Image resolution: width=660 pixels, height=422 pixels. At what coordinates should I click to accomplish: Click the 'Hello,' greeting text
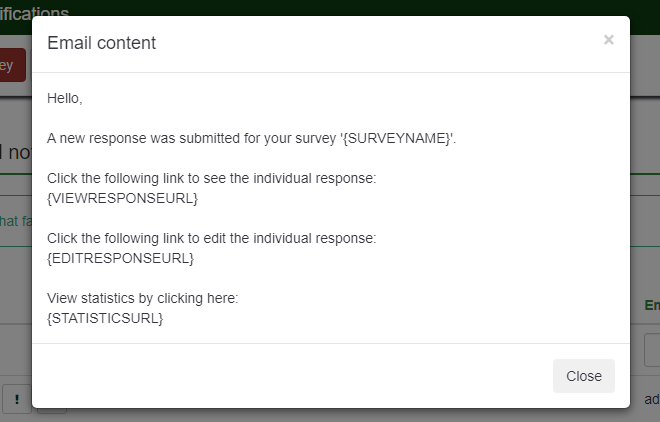[x=65, y=98]
